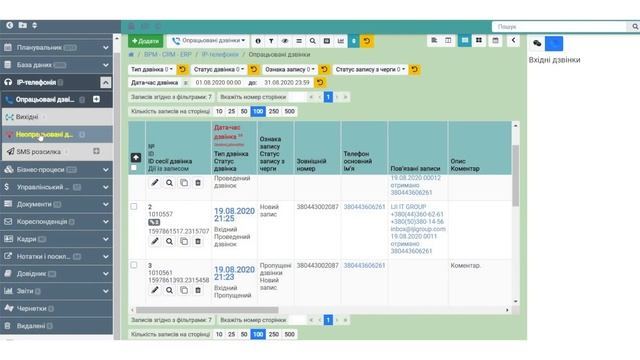Tick the checkbox for row 2

[133, 207]
